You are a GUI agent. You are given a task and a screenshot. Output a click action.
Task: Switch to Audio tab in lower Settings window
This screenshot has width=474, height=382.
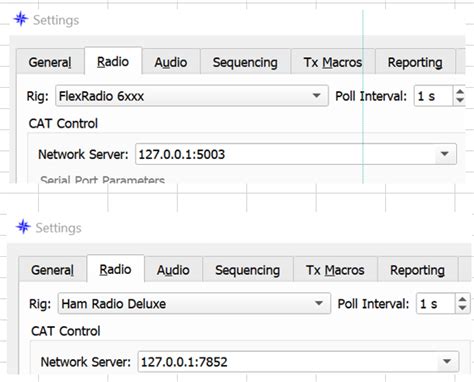pos(173,270)
